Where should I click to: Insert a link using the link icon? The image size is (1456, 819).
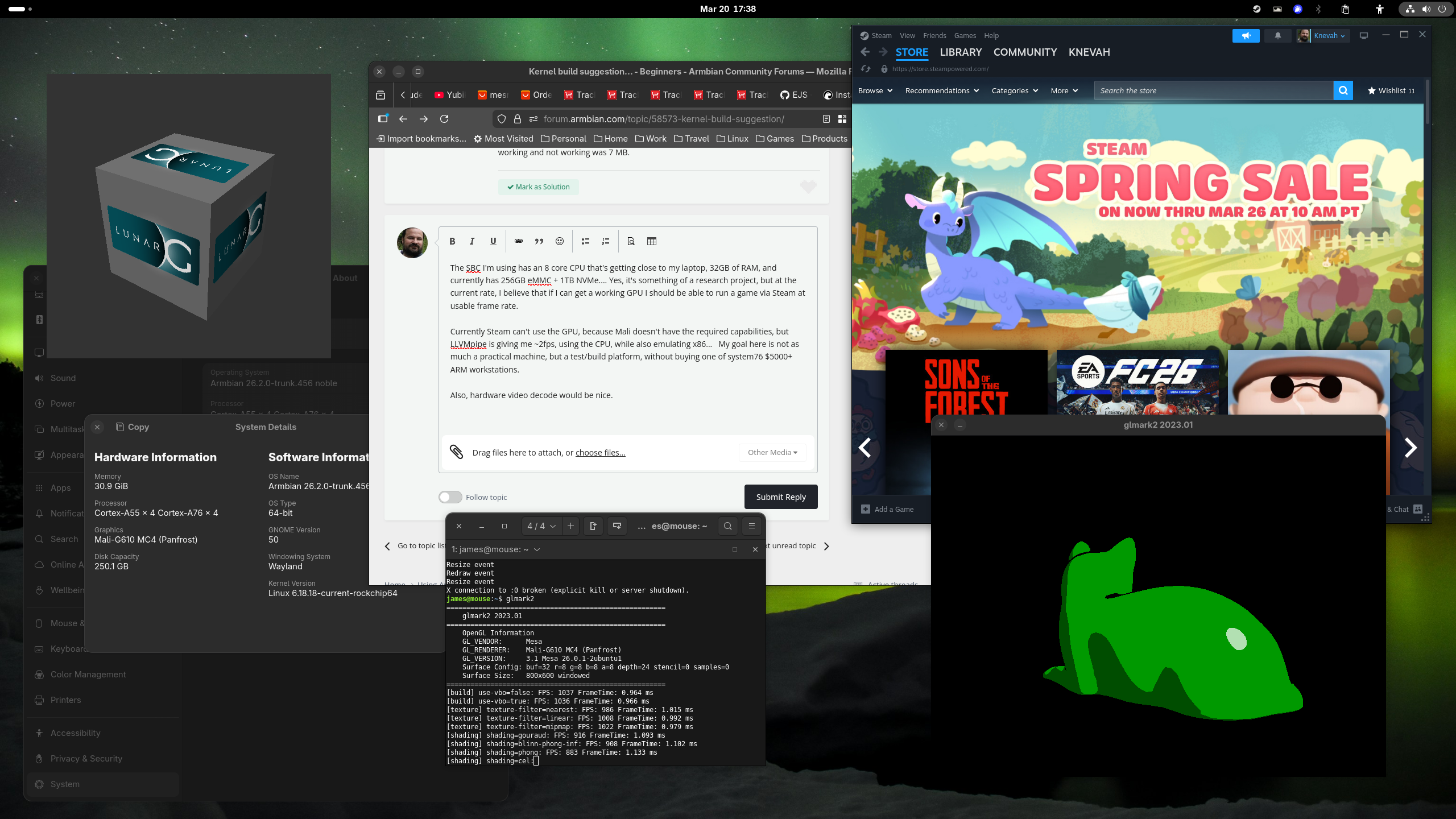(x=518, y=241)
